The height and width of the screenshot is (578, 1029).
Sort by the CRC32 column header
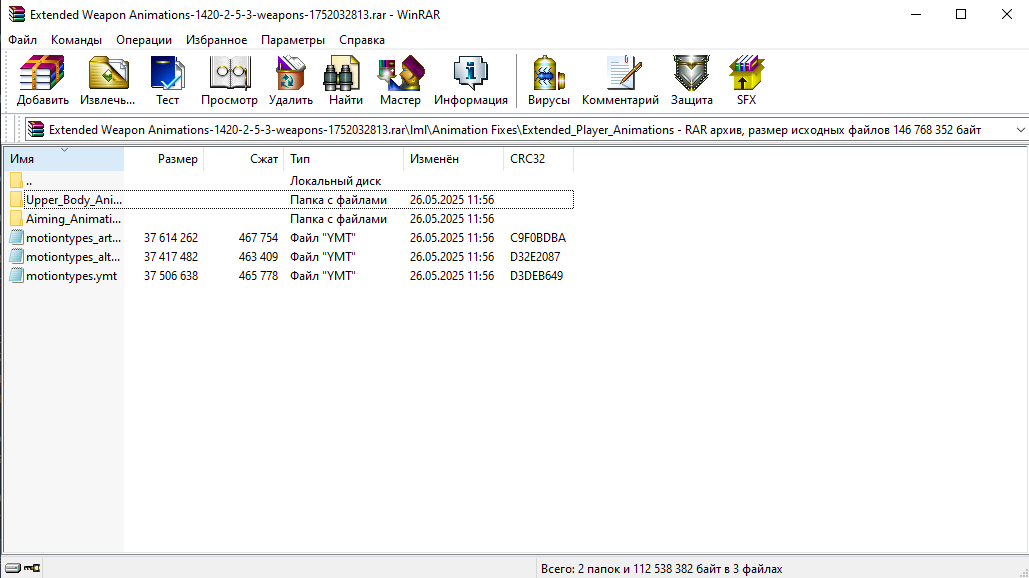pos(538,159)
